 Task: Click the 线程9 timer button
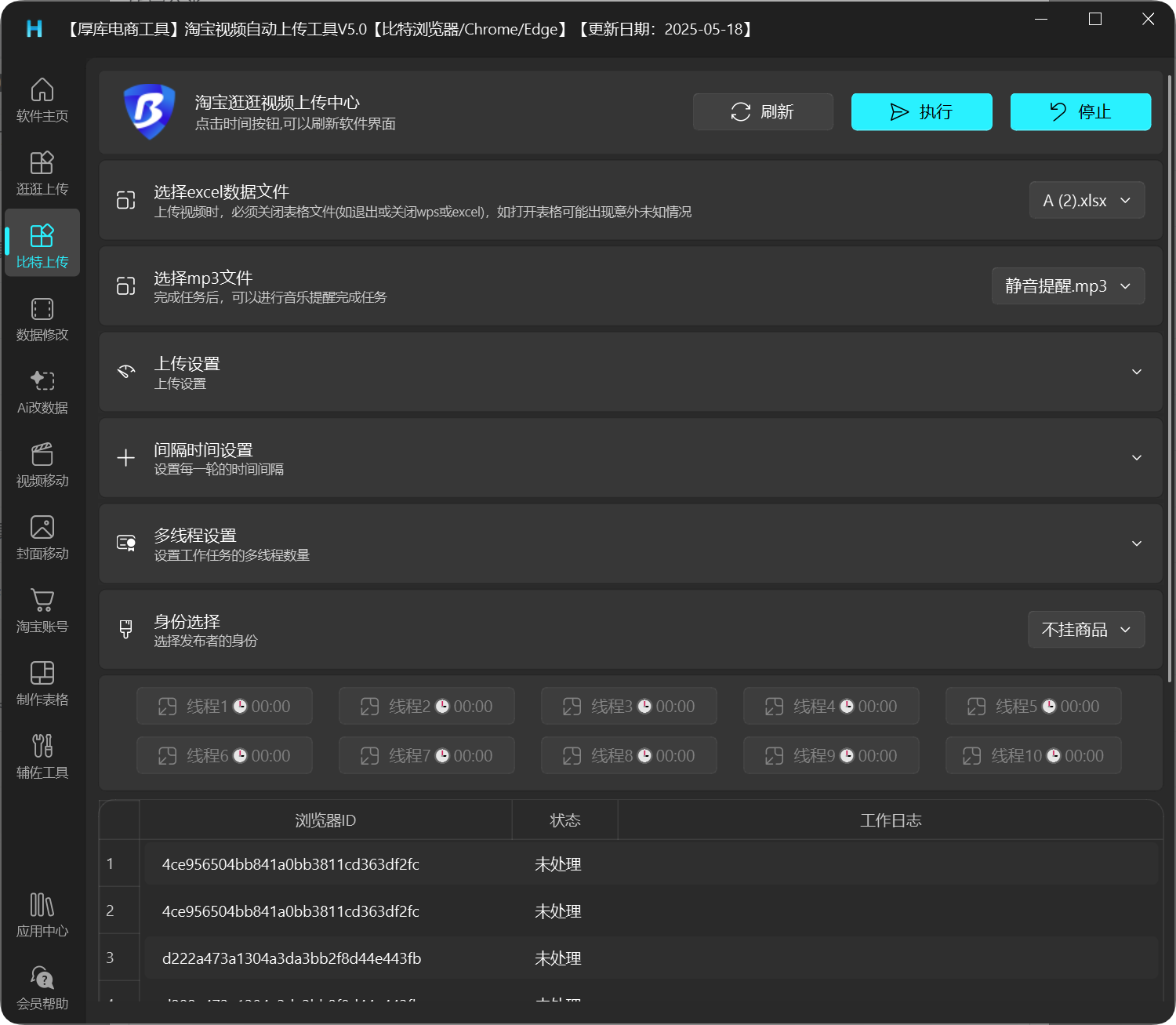[831, 755]
